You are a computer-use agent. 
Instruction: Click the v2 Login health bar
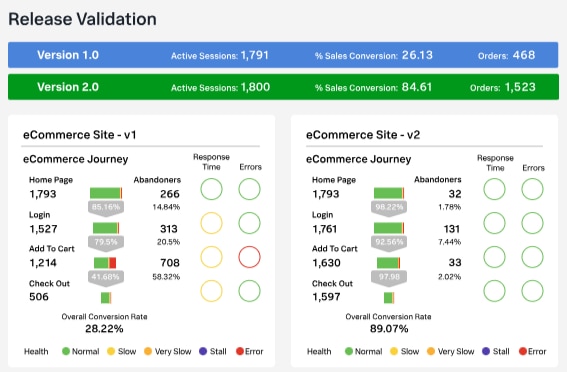point(389,228)
